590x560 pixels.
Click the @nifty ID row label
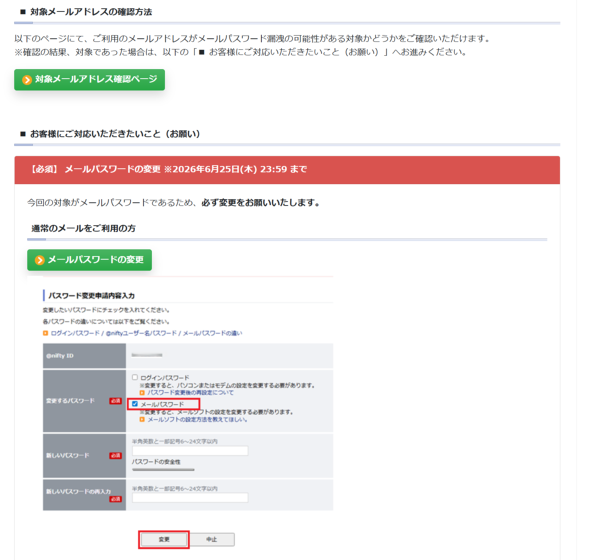[x=60, y=356]
